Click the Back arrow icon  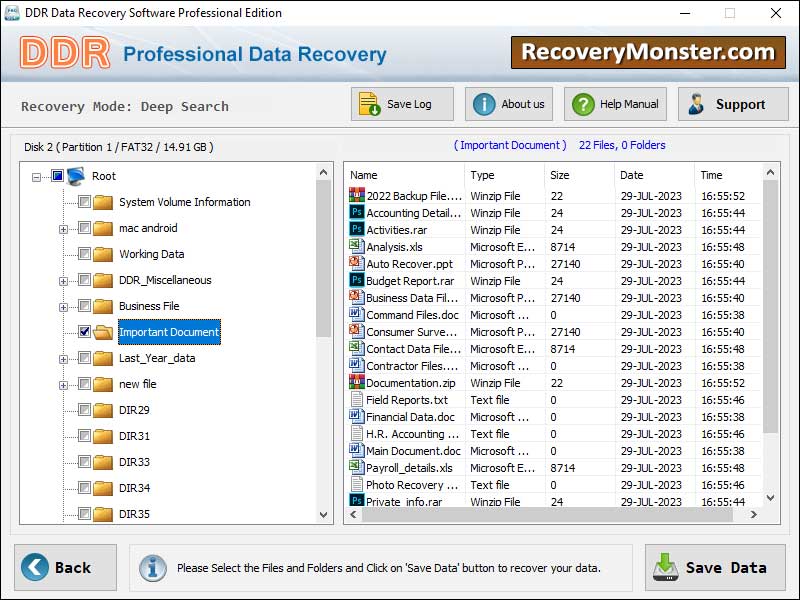(35, 568)
